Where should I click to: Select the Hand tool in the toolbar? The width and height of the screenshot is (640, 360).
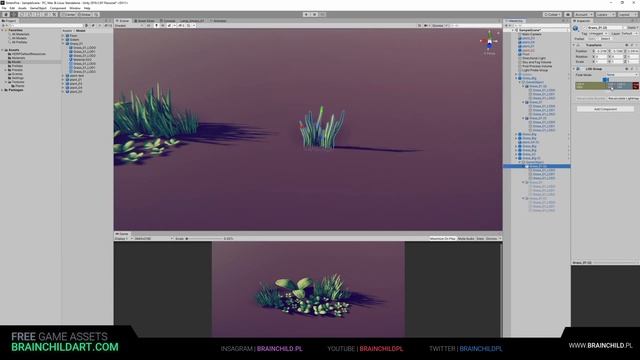pyautogui.click(x=6, y=14)
